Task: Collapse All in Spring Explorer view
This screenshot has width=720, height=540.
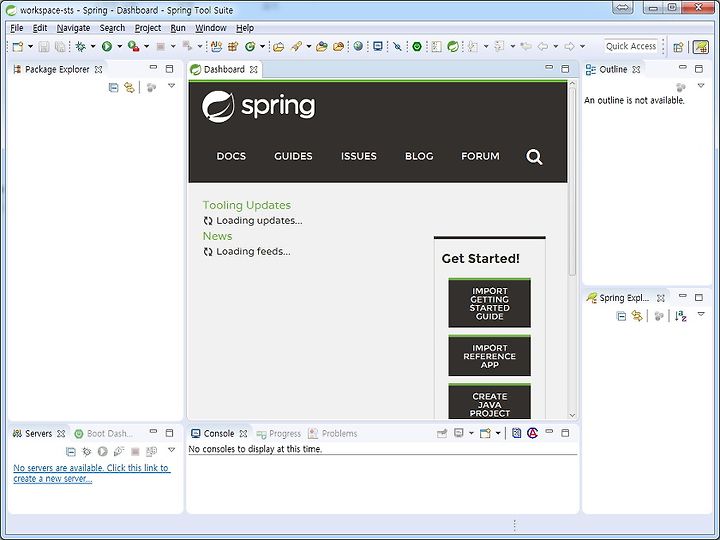Action: pos(621,316)
